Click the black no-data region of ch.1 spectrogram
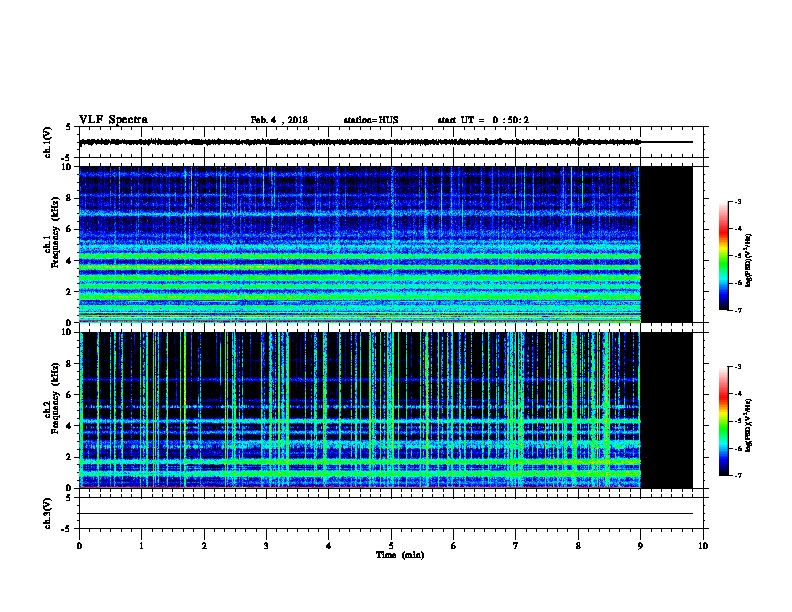The width and height of the screenshot is (792, 612). tap(667, 244)
